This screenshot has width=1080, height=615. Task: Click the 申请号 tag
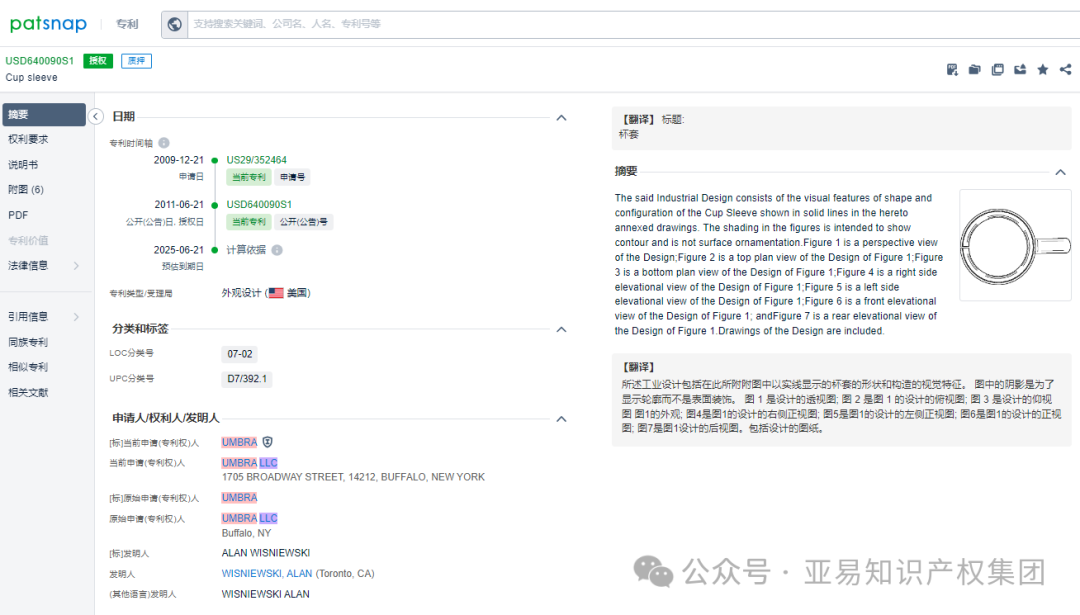click(292, 177)
